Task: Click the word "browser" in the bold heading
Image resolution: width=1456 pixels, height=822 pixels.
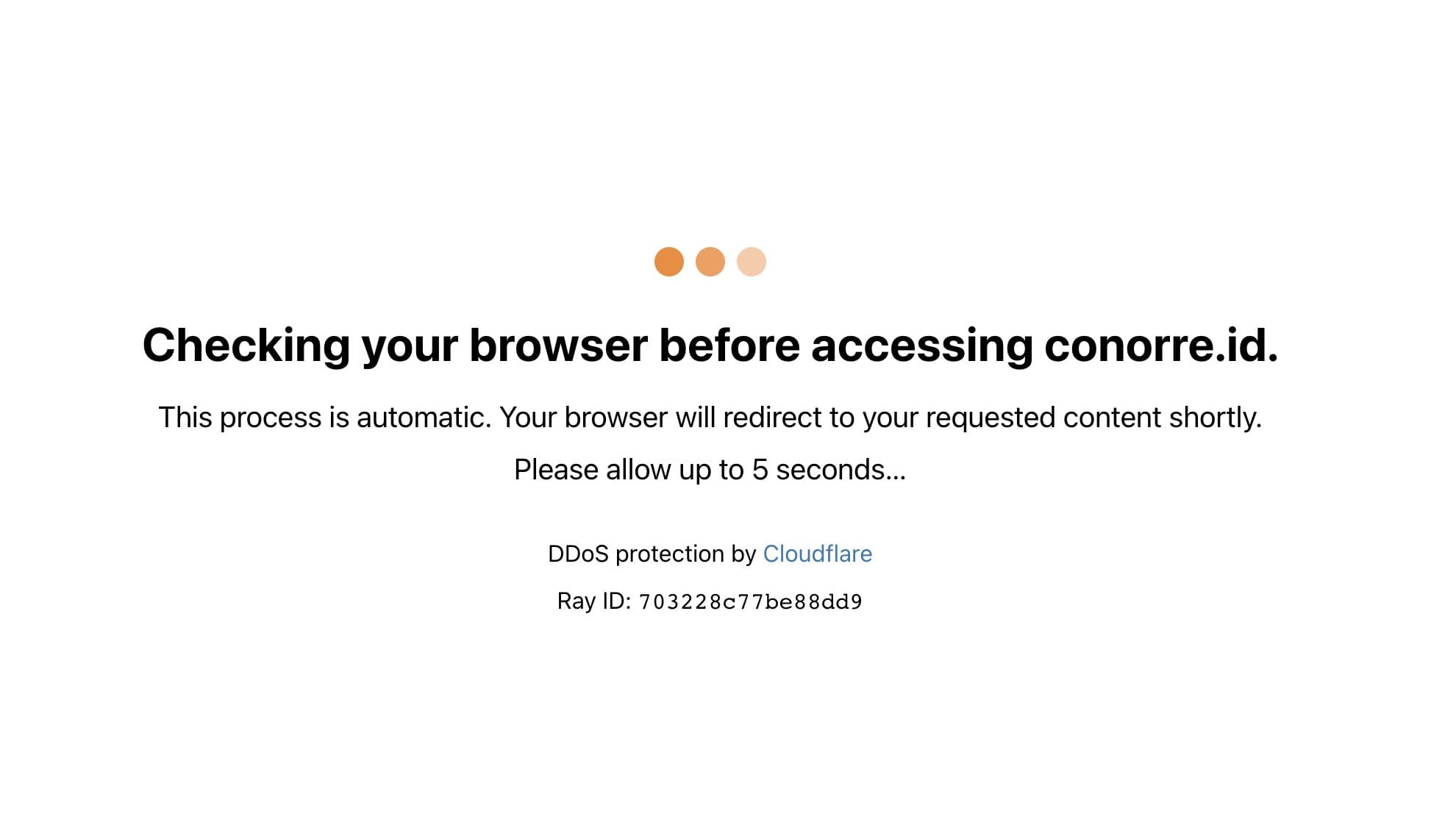Action: pyautogui.click(x=558, y=346)
